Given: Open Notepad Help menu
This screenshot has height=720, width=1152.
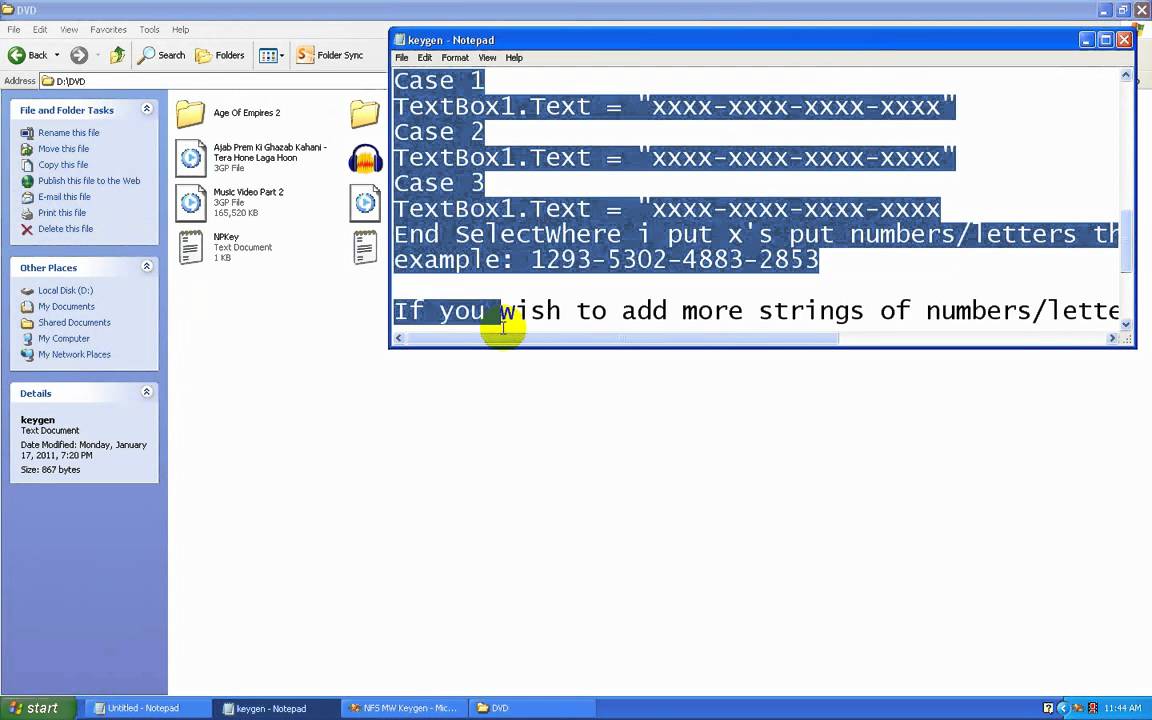Looking at the screenshot, I should click(x=514, y=57).
